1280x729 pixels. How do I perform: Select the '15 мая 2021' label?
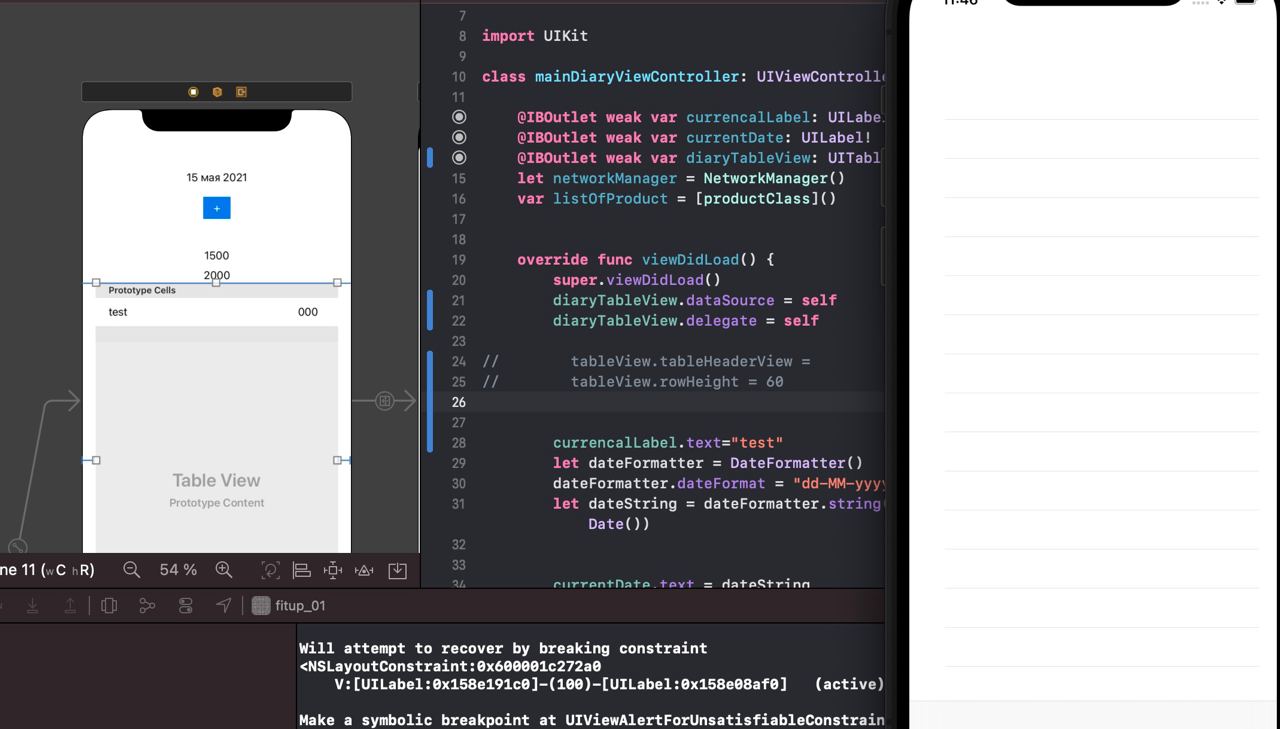[217, 177]
